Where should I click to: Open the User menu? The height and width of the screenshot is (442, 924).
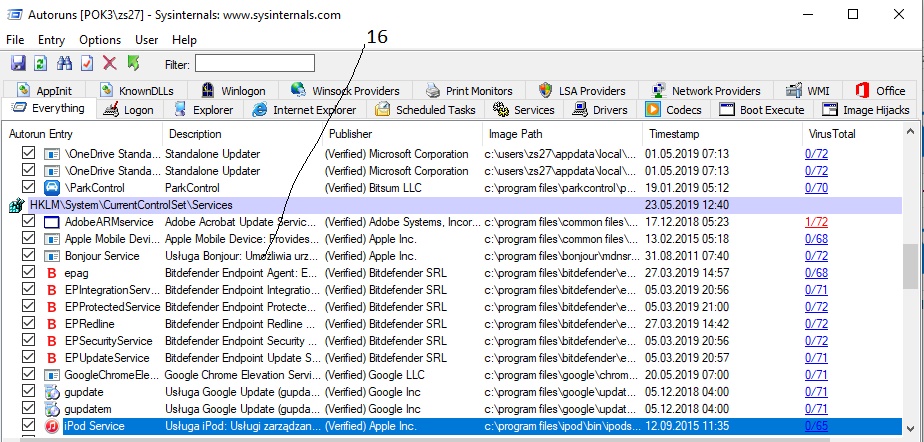click(147, 40)
